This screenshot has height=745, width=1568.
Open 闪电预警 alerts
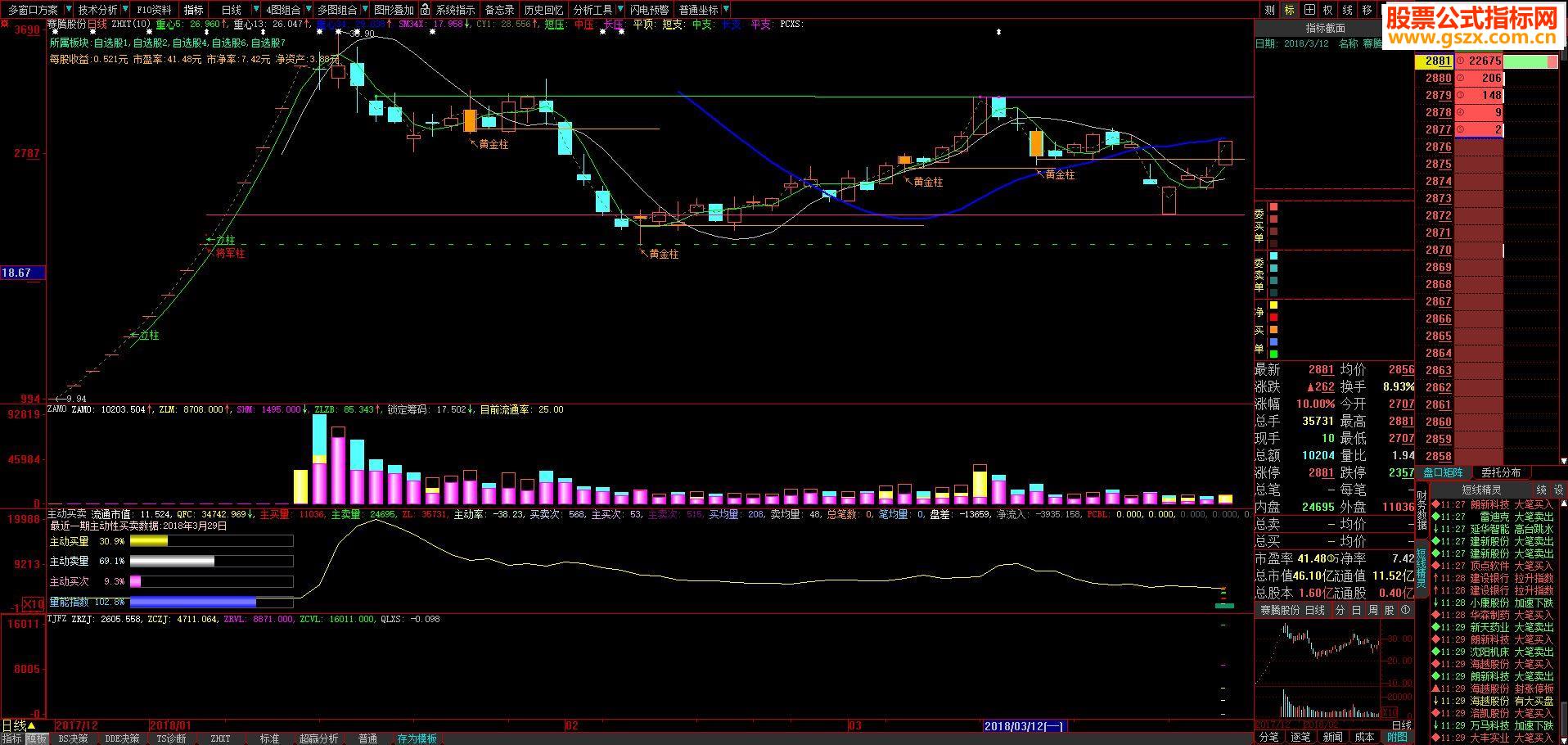[650, 10]
